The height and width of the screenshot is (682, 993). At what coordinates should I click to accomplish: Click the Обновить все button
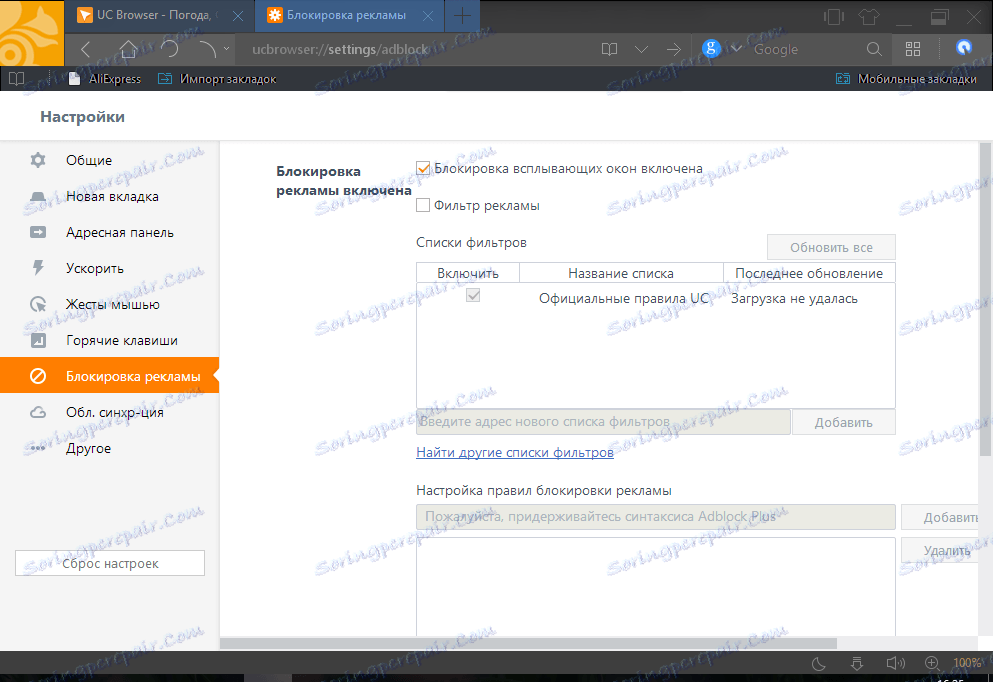pyautogui.click(x=831, y=248)
